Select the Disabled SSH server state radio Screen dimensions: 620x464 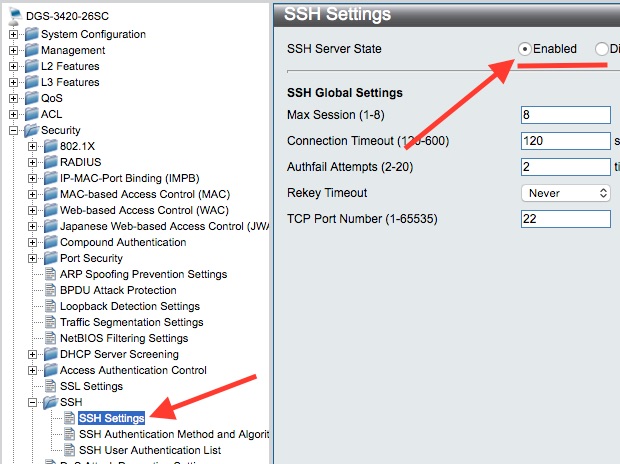pyautogui.click(x=600, y=49)
